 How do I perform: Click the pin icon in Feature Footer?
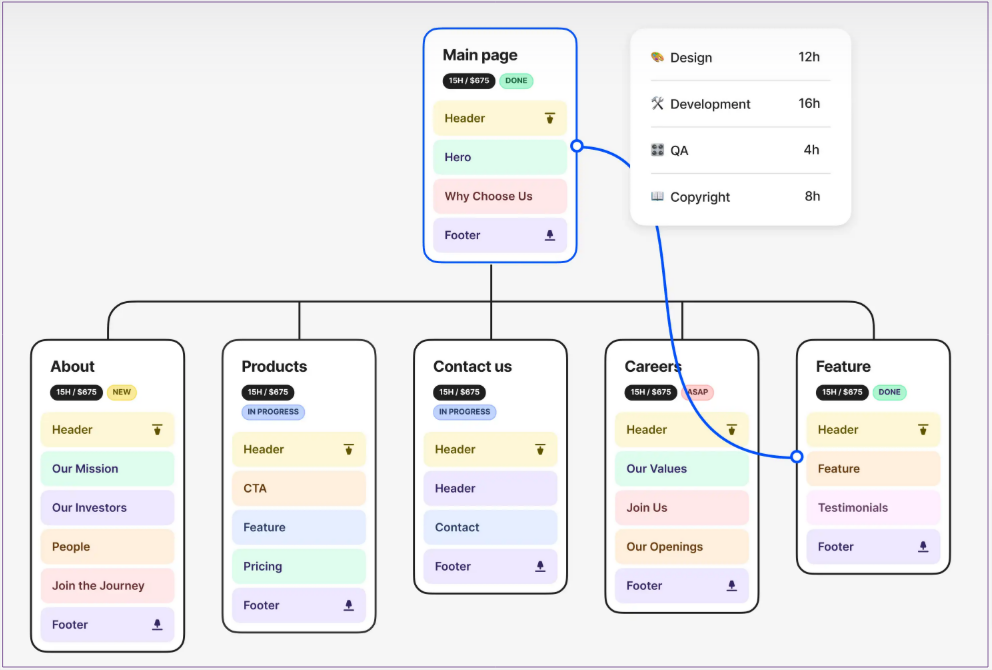(923, 547)
